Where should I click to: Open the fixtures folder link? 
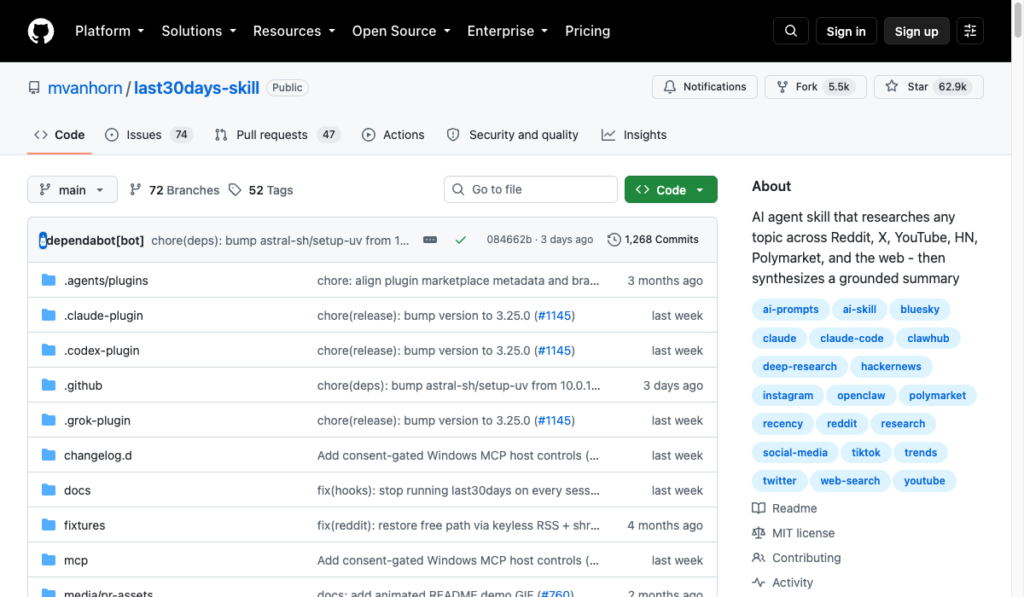[x=84, y=525]
